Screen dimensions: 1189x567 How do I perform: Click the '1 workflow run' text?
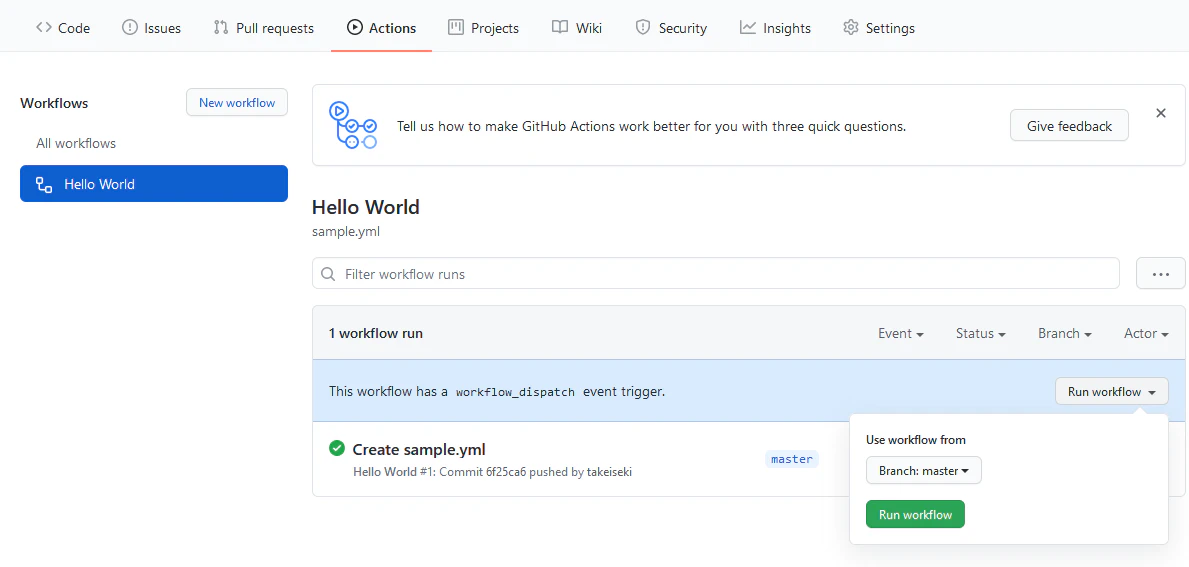coord(376,334)
